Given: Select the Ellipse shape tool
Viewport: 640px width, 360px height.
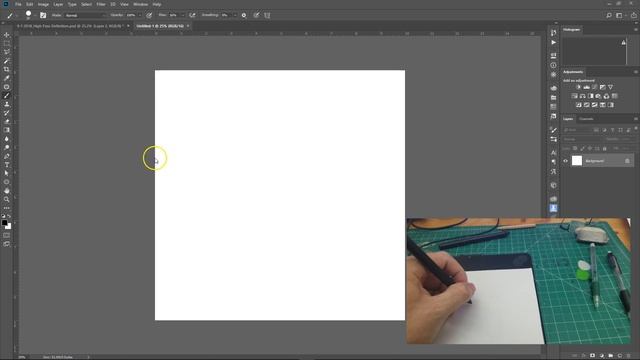Looking at the screenshot, I should [7, 182].
